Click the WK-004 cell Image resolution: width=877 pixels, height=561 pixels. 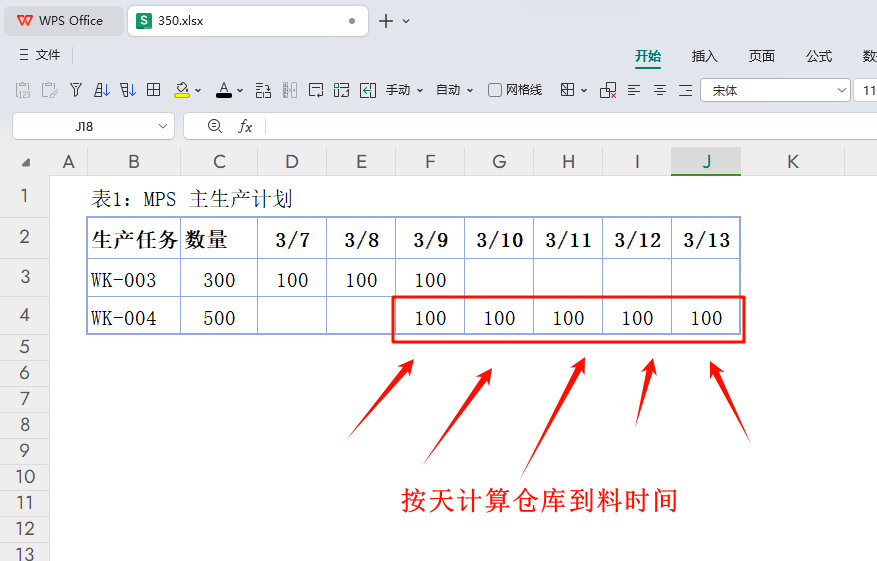point(134,317)
